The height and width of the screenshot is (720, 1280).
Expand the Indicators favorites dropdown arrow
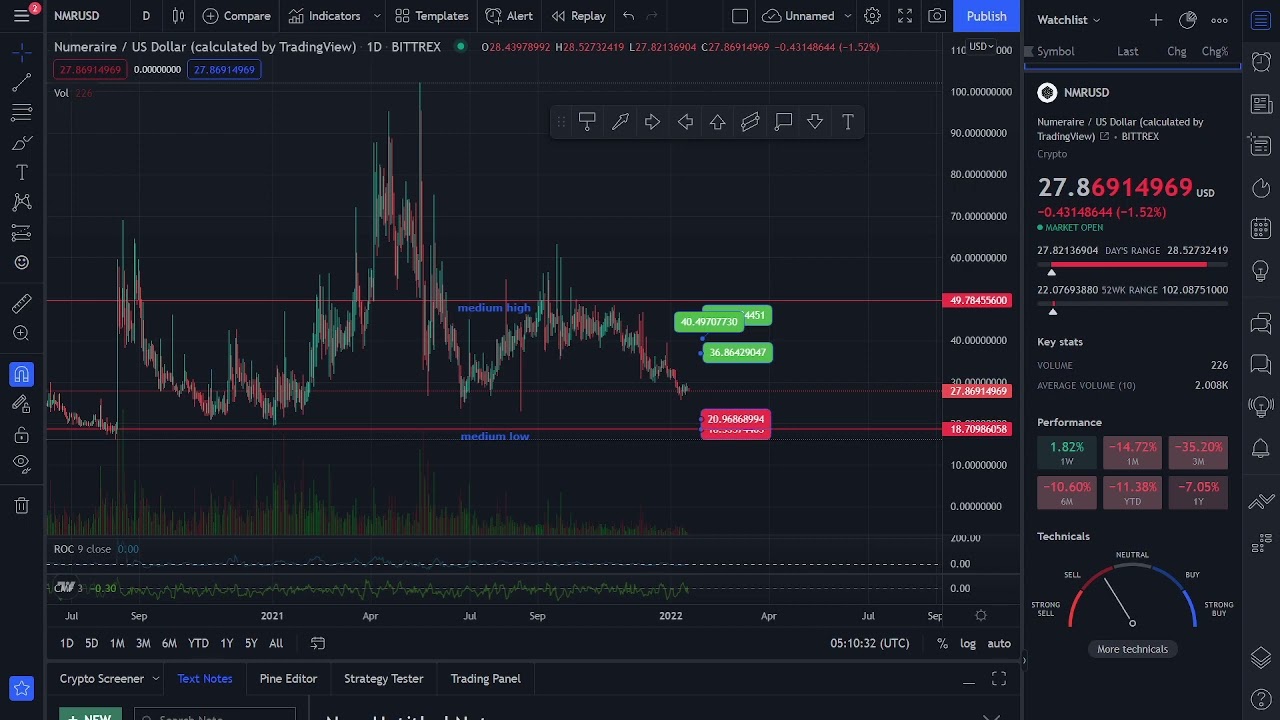pos(377,16)
